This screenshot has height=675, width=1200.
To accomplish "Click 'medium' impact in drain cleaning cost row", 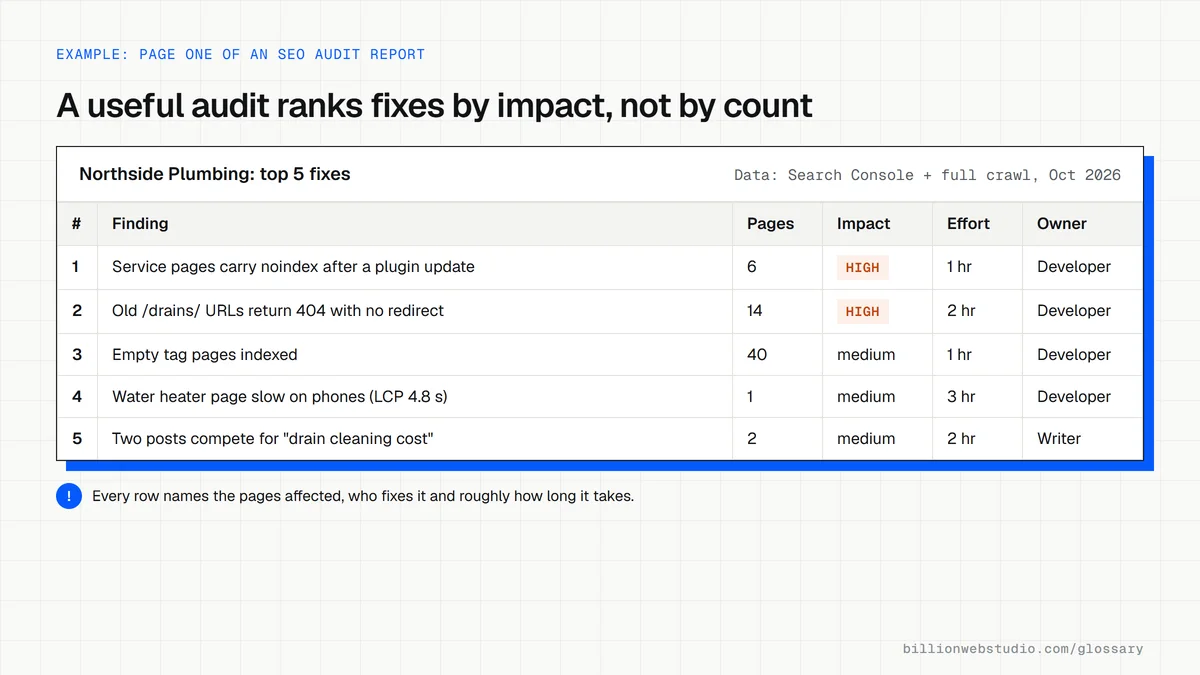I will [866, 439].
